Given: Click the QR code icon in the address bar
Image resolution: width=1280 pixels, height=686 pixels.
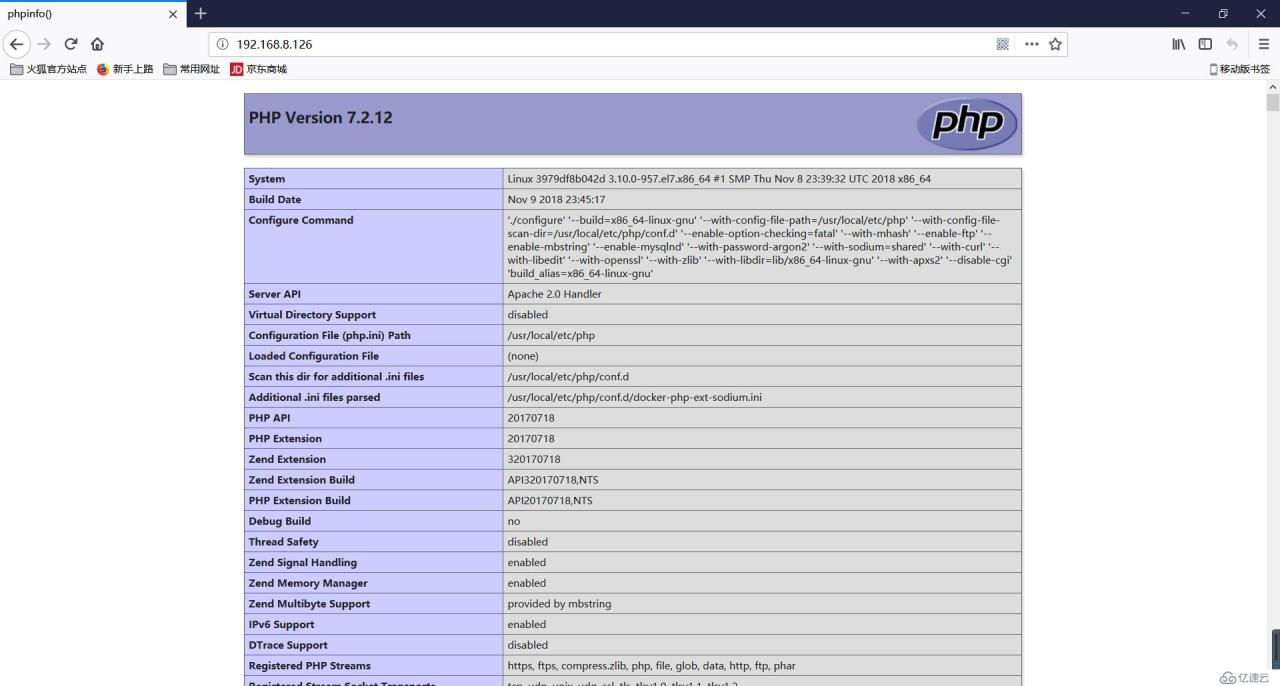Looking at the screenshot, I should coord(1002,44).
